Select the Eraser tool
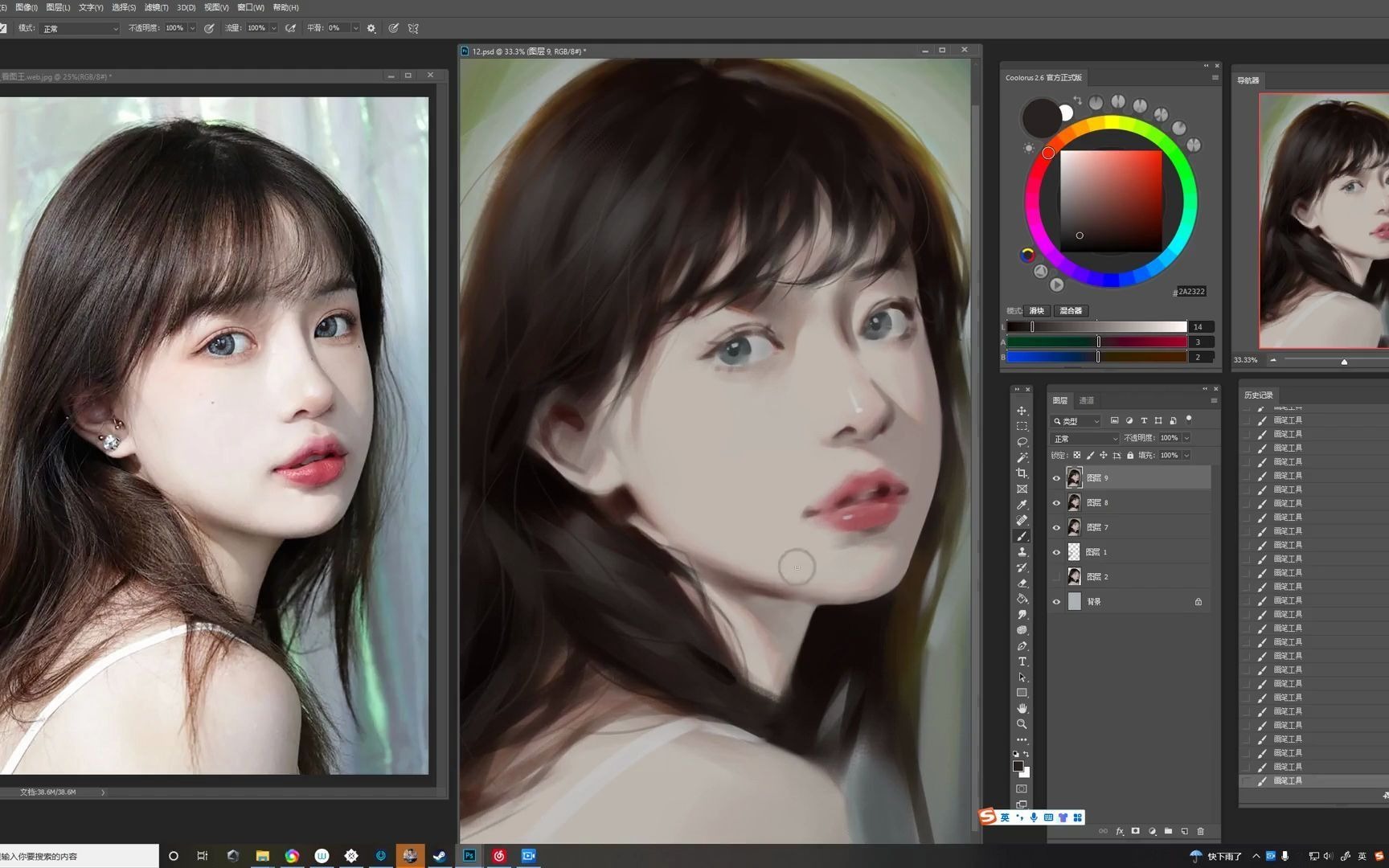The image size is (1389, 868). click(x=1022, y=583)
